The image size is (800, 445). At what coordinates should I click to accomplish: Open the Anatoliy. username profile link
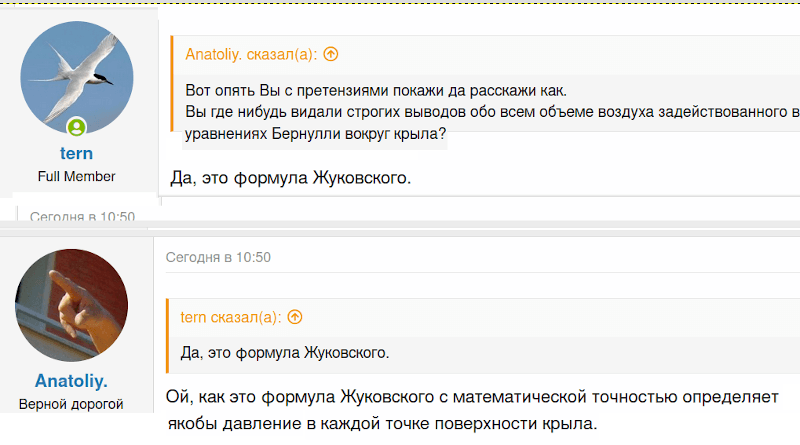(x=71, y=381)
